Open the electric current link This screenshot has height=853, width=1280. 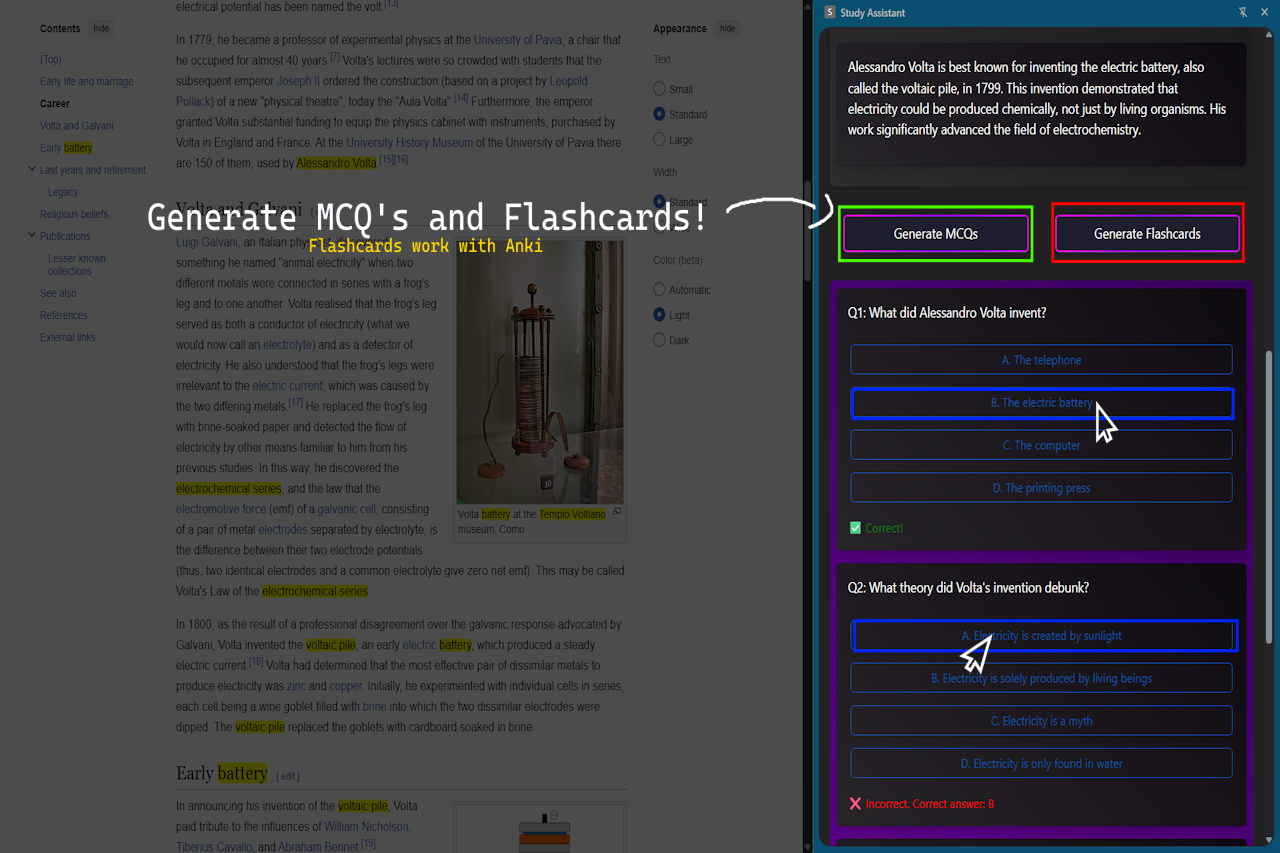(x=288, y=386)
